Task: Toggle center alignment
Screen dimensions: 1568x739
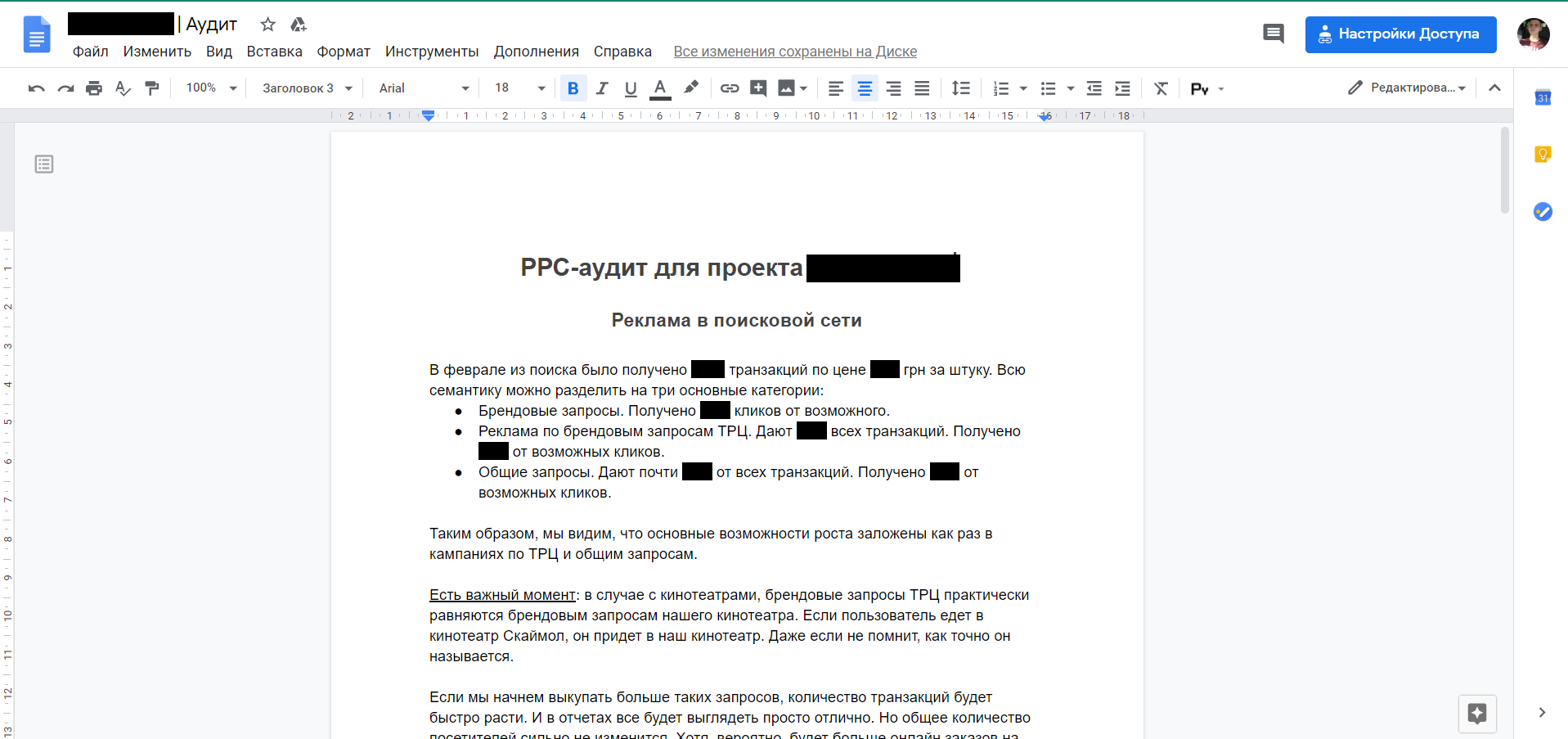Action: [x=865, y=88]
